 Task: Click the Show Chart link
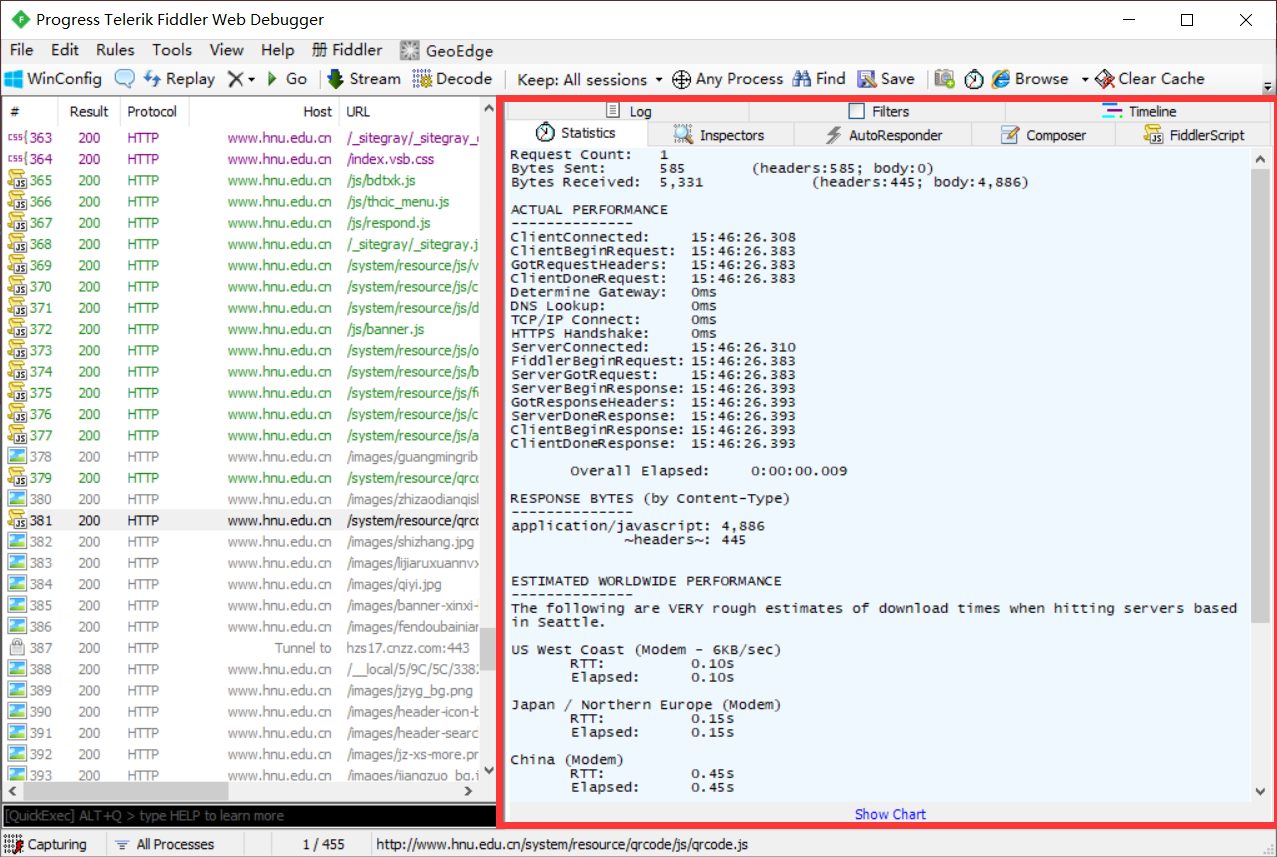click(x=890, y=814)
